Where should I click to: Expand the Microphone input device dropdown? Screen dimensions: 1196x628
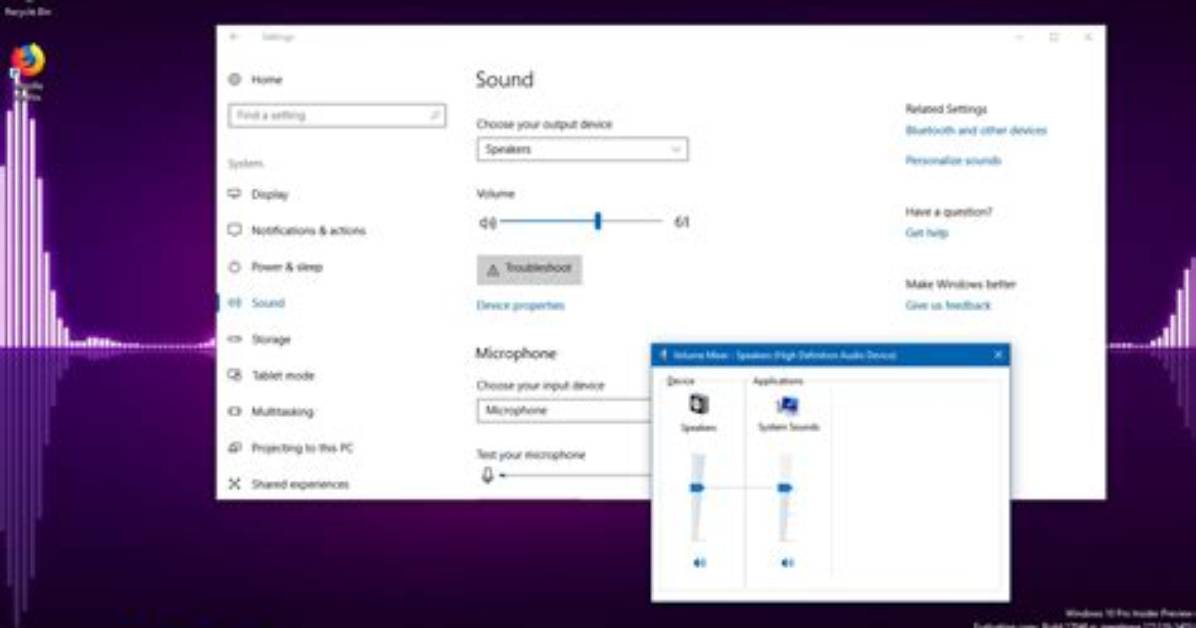pyautogui.click(x=564, y=411)
